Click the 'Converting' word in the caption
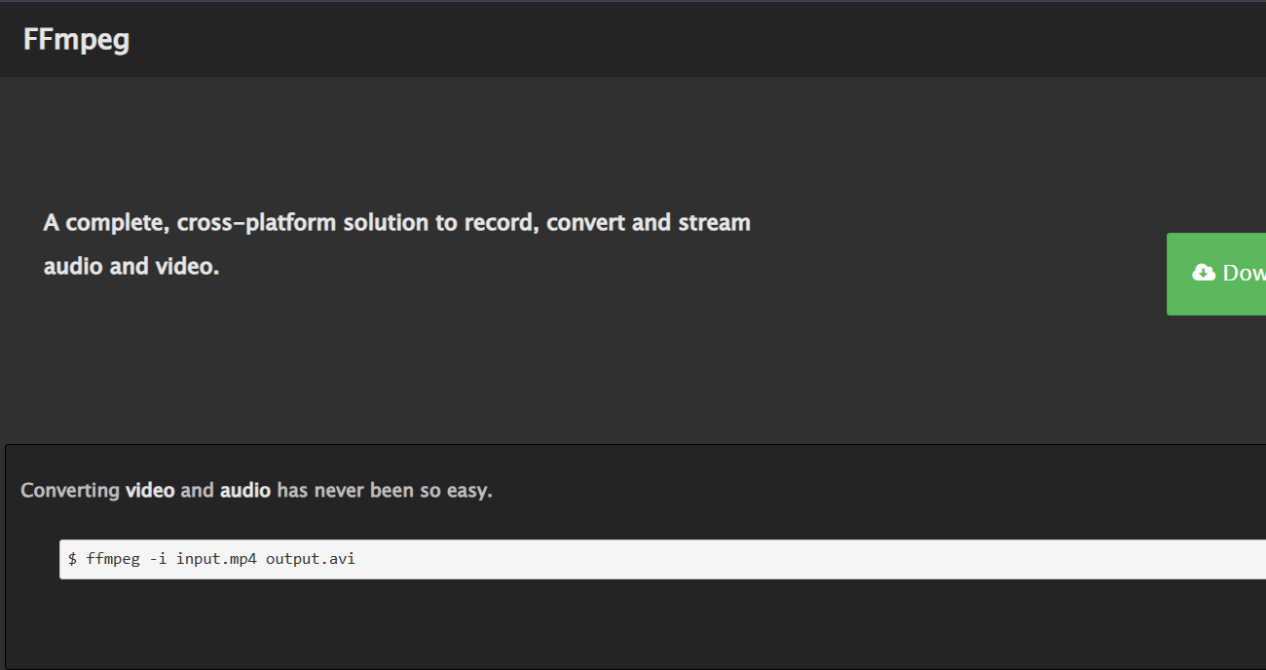 tap(70, 491)
